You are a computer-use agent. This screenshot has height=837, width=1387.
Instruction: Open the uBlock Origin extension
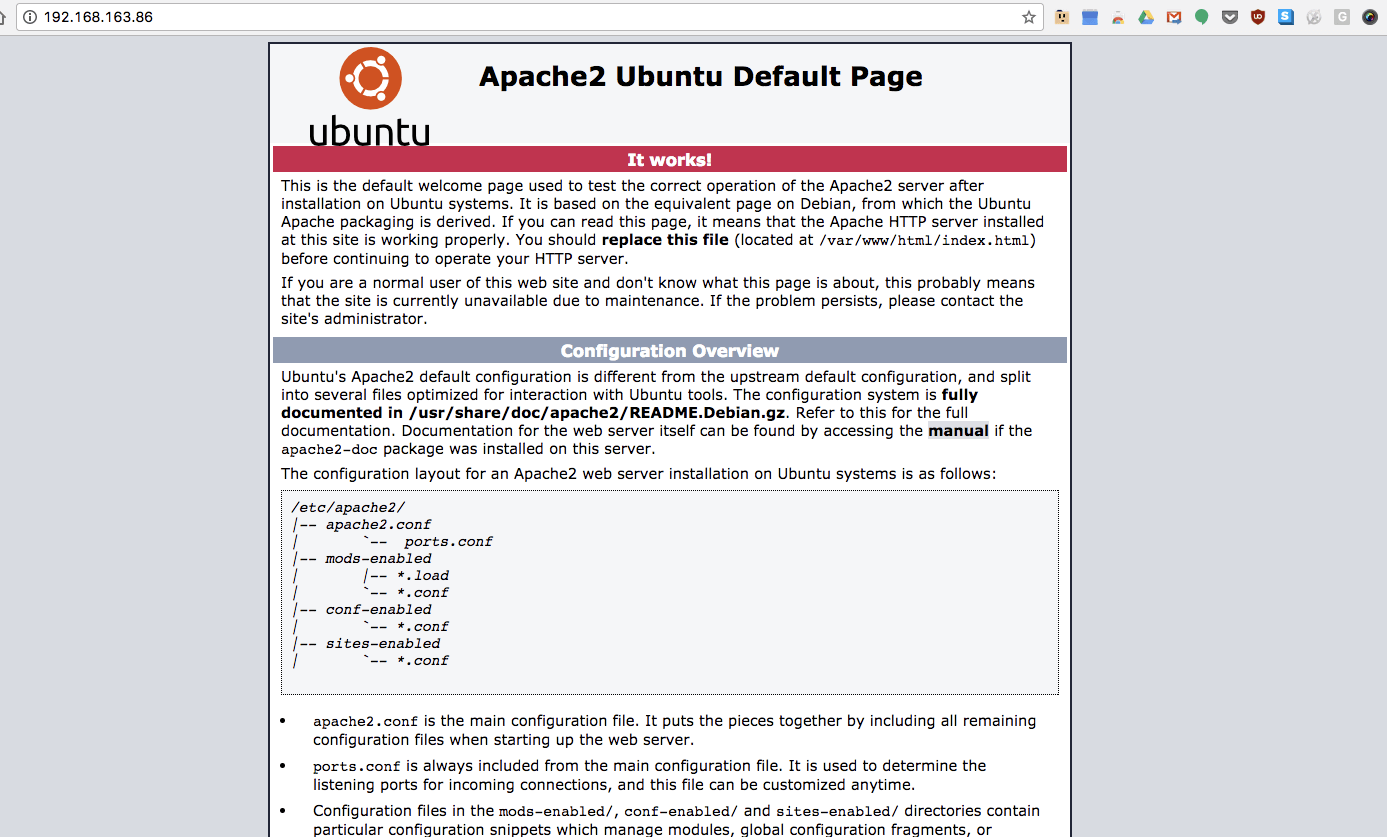[x=1258, y=17]
